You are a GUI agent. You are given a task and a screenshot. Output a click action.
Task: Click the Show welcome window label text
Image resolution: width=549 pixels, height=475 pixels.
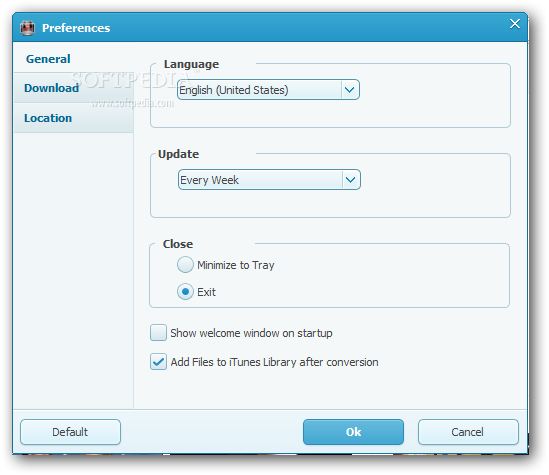(x=251, y=333)
